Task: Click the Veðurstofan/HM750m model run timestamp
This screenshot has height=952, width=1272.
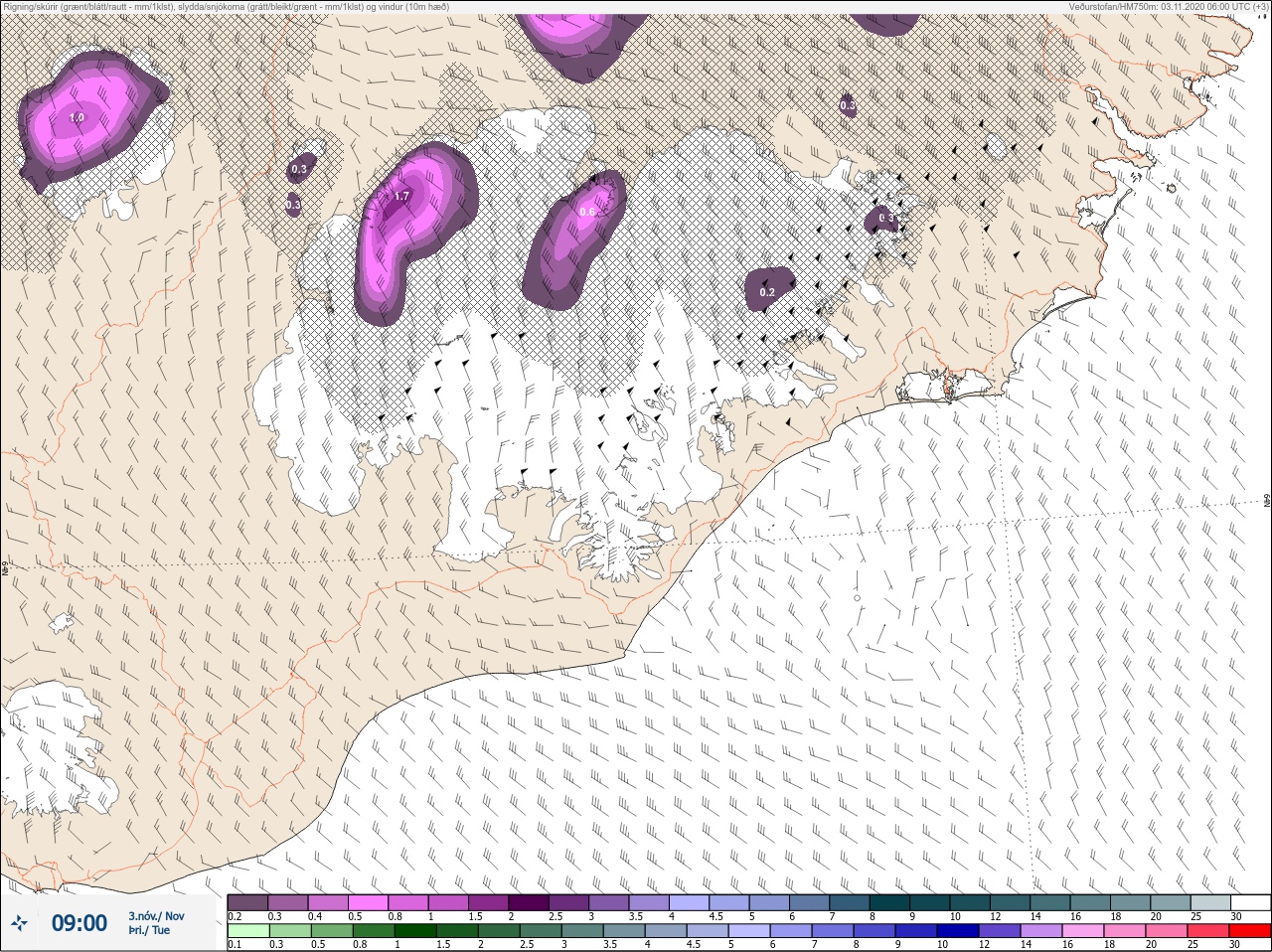Action: (x=1169, y=7)
